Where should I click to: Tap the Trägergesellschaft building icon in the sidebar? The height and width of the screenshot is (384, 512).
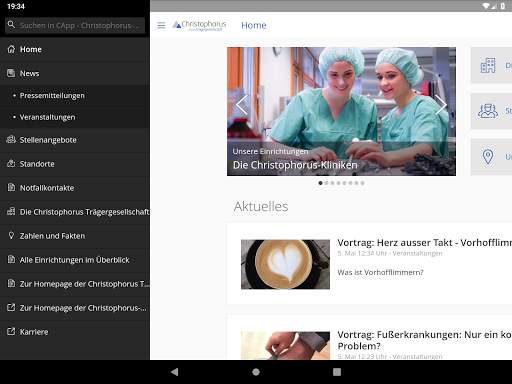(11, 212)
